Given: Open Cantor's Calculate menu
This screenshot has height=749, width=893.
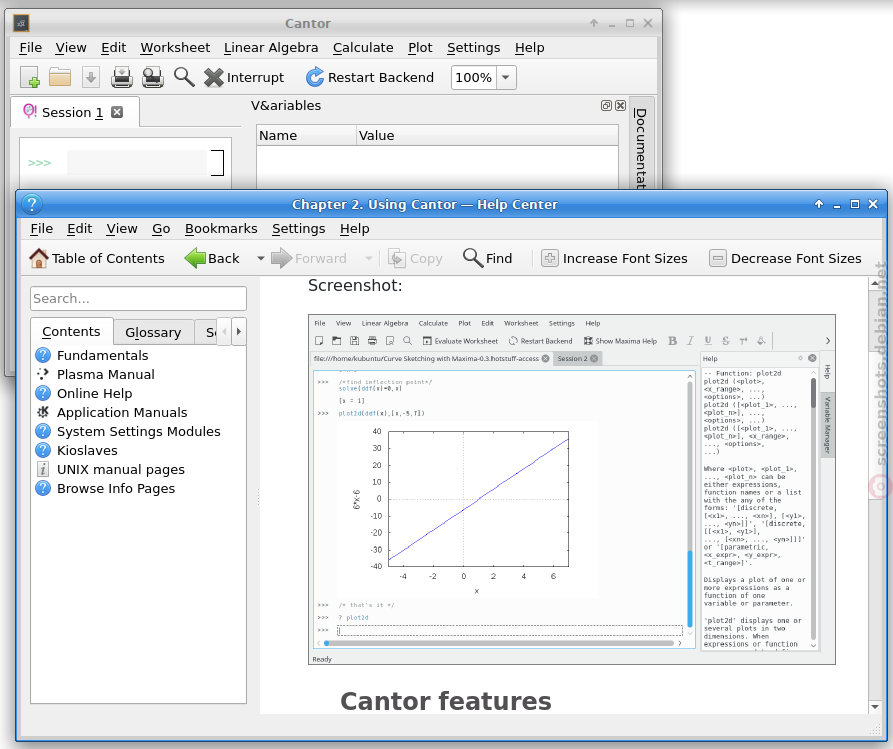Looking at the screenshot, I should click(363, 48).
